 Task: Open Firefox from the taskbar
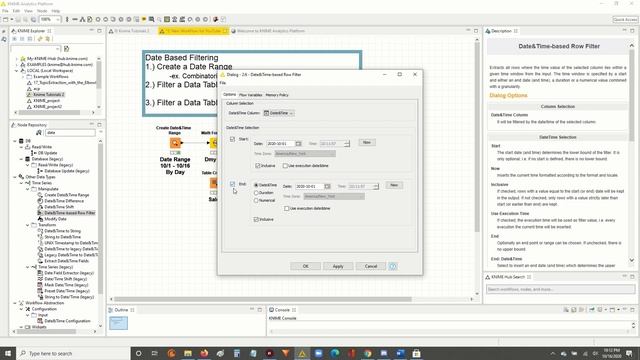tap(204, 353)
